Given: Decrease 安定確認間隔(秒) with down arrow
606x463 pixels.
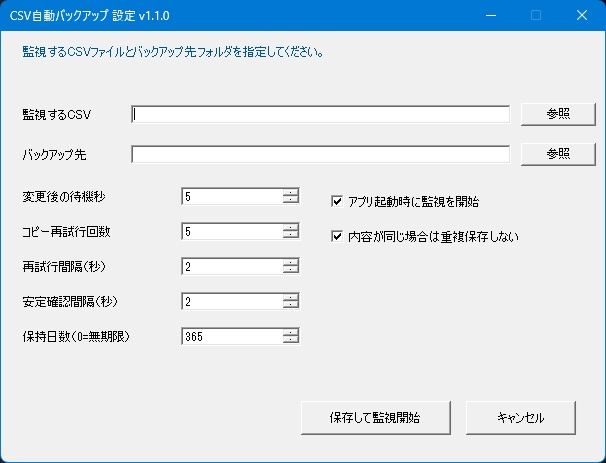Looking at the screenshot, I should click(x=291, y=305).
